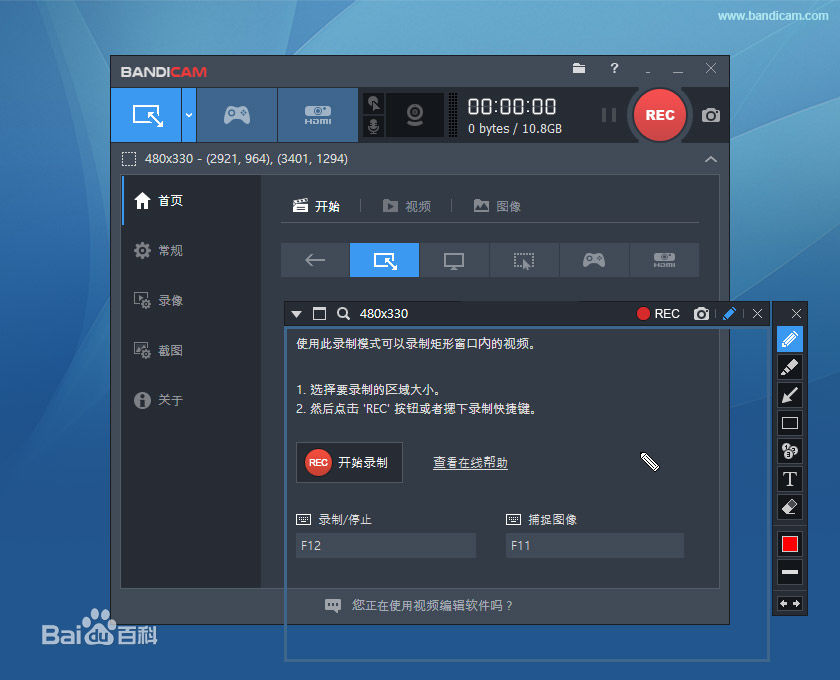
Task: Click the 480x330 region info text
Action: [246, 159]
